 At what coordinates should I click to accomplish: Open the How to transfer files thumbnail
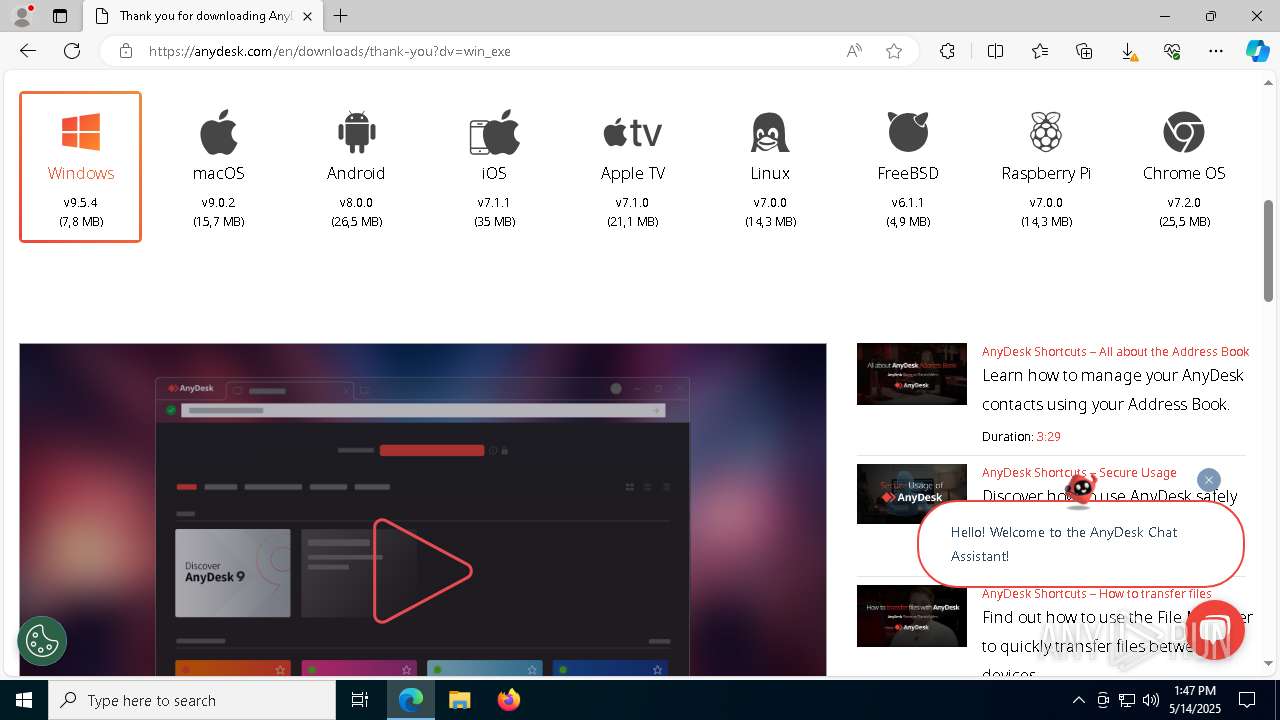pos(912,616)
